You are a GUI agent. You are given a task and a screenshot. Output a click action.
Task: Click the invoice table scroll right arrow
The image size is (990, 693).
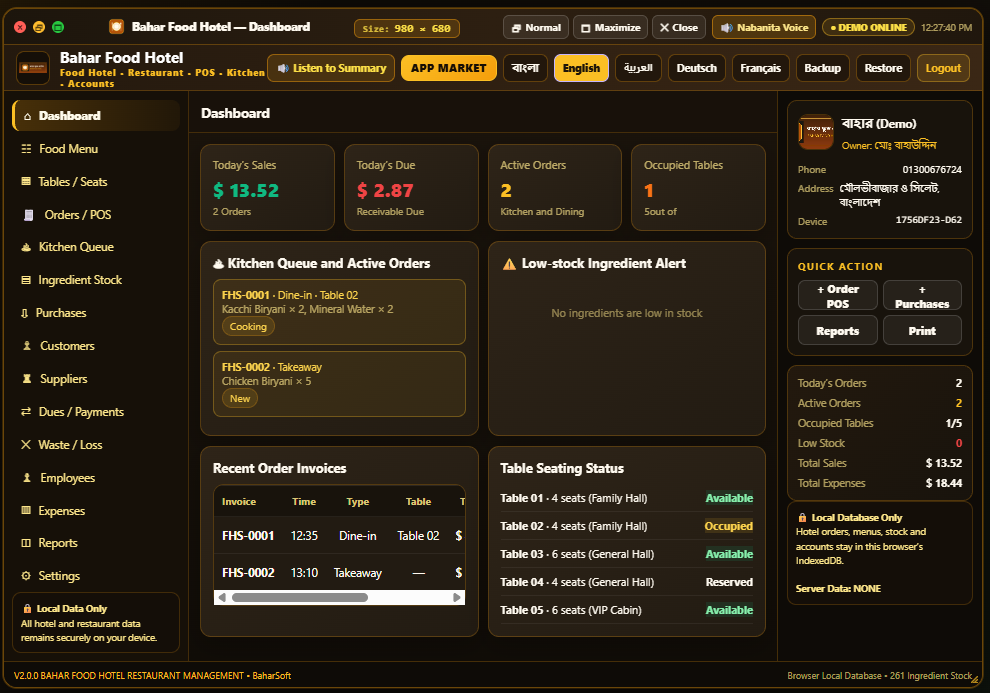pos(456,598)
